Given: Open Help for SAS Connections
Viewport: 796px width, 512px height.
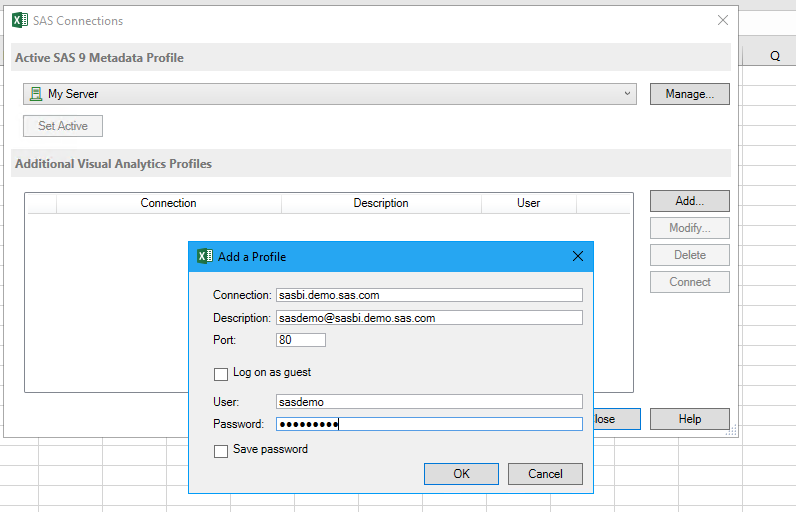Looking at the screenshot, I should tap(690, 419).
